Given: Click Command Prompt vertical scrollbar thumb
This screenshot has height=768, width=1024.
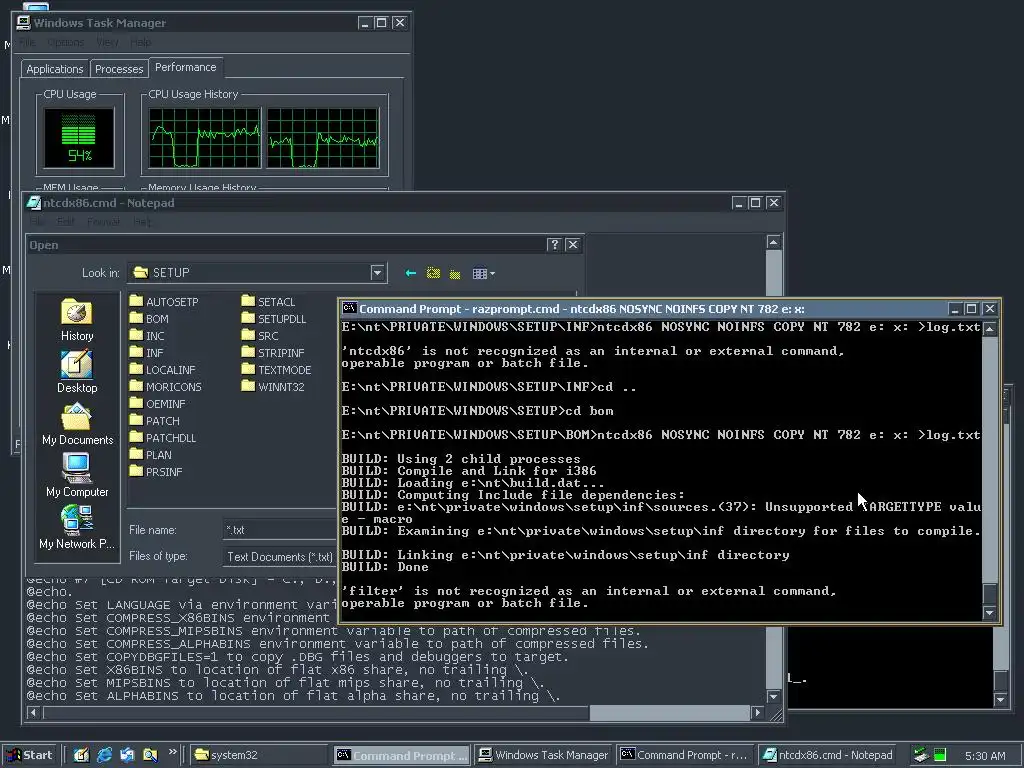Looking at the screenshot, I should point(990,594).
